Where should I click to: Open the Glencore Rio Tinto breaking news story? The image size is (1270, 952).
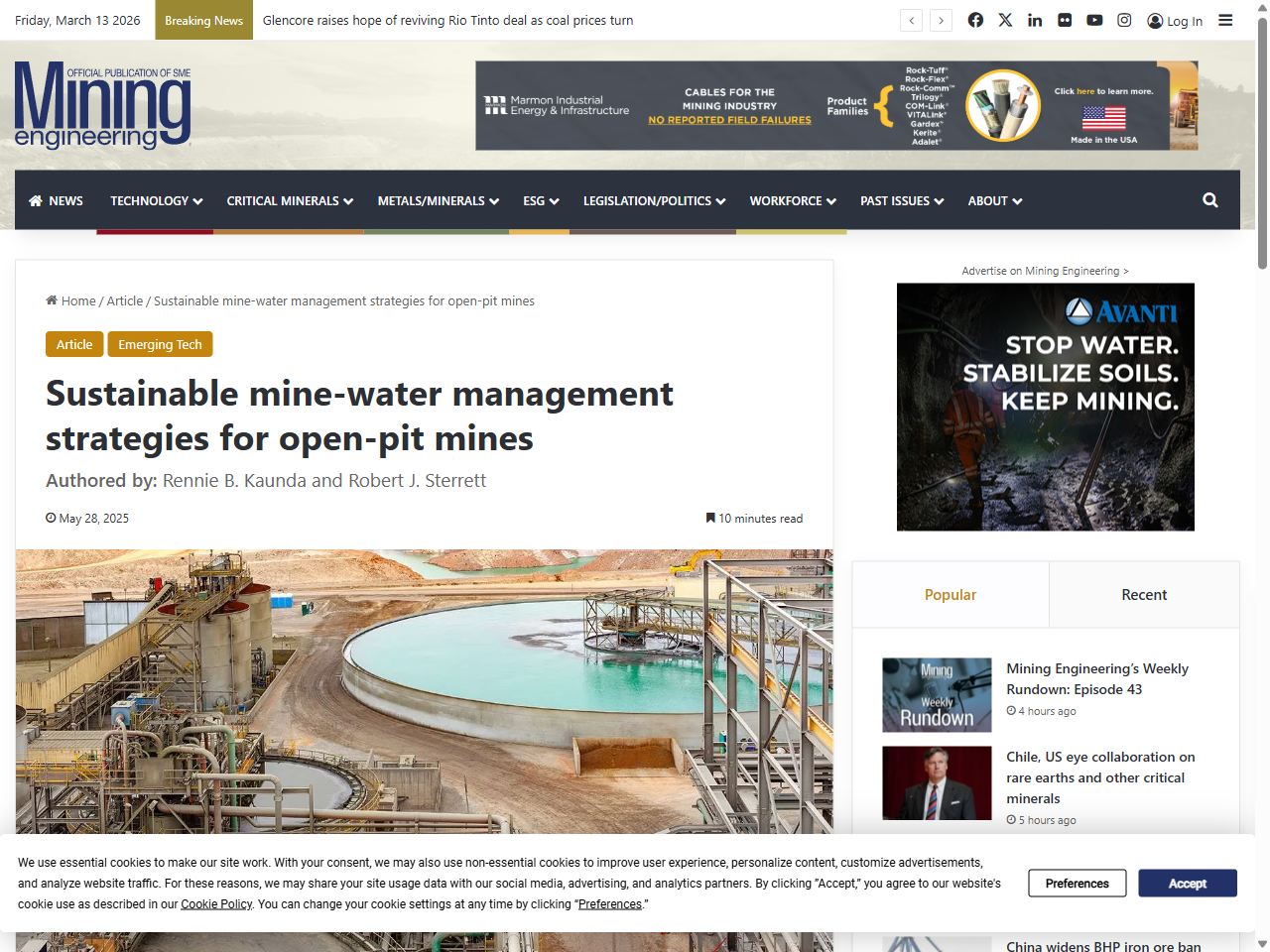(446, 20)
